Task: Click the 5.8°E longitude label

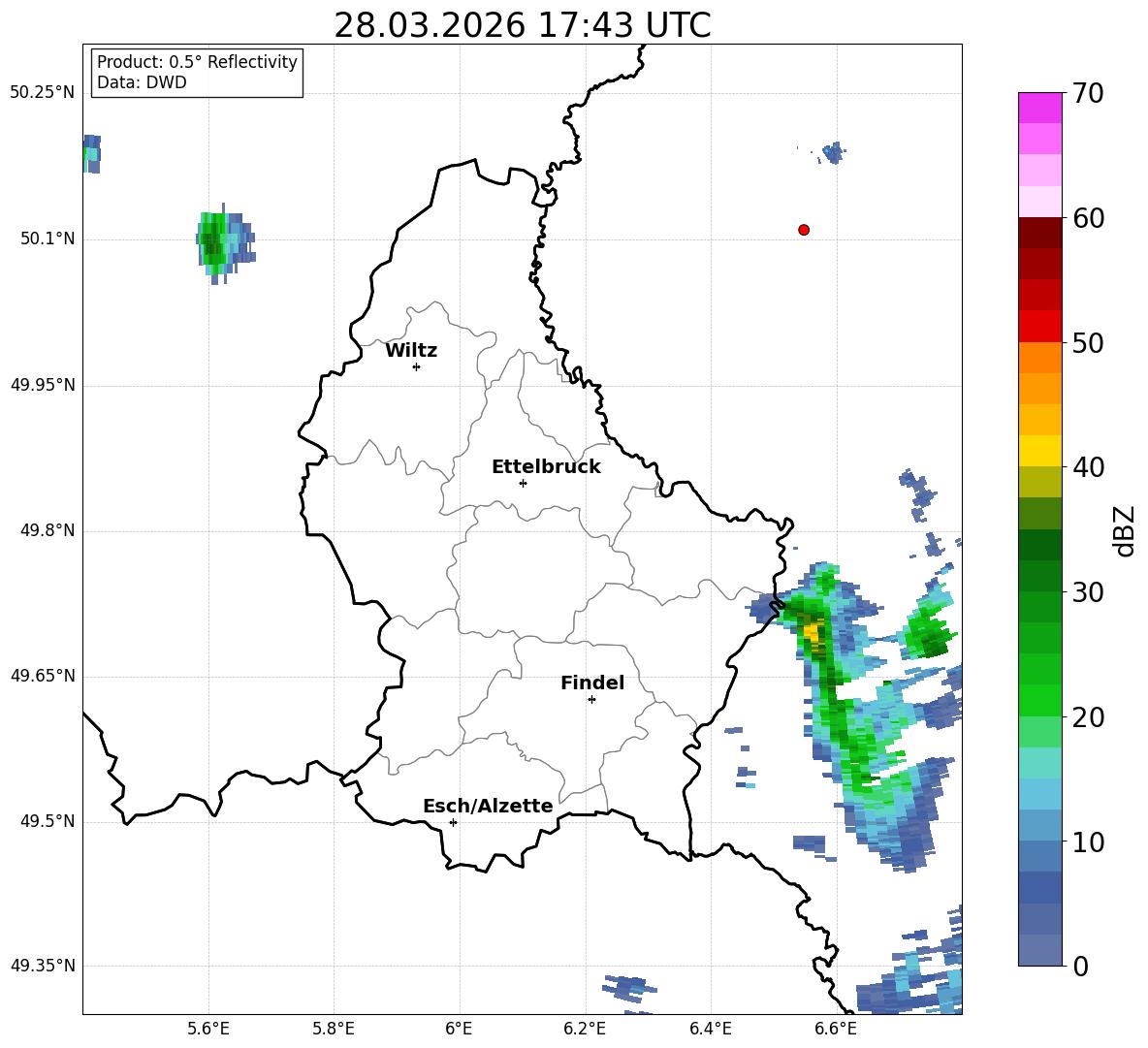Action: point(334,1029)
